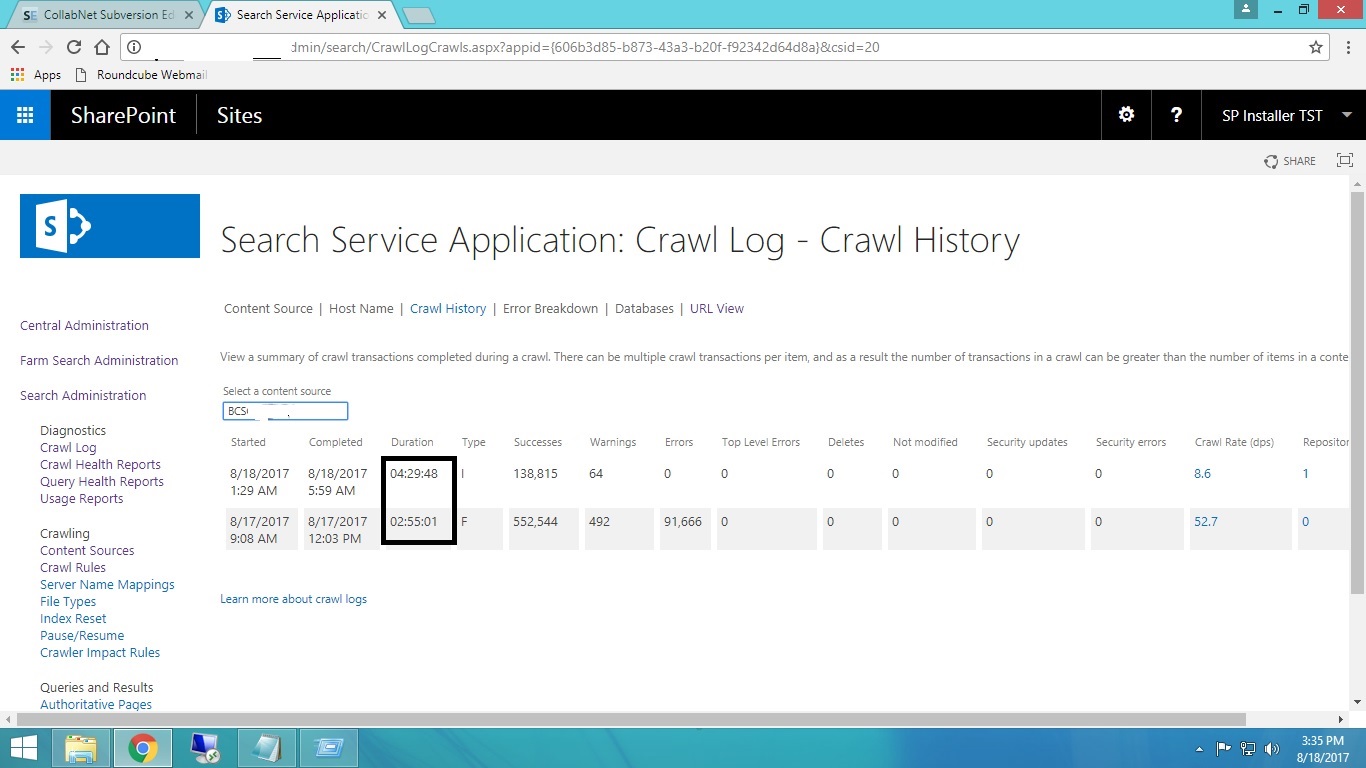Screen dimensions: 1366x768
Task: Click the SHARE icon button
Action: coord(1290,161)
